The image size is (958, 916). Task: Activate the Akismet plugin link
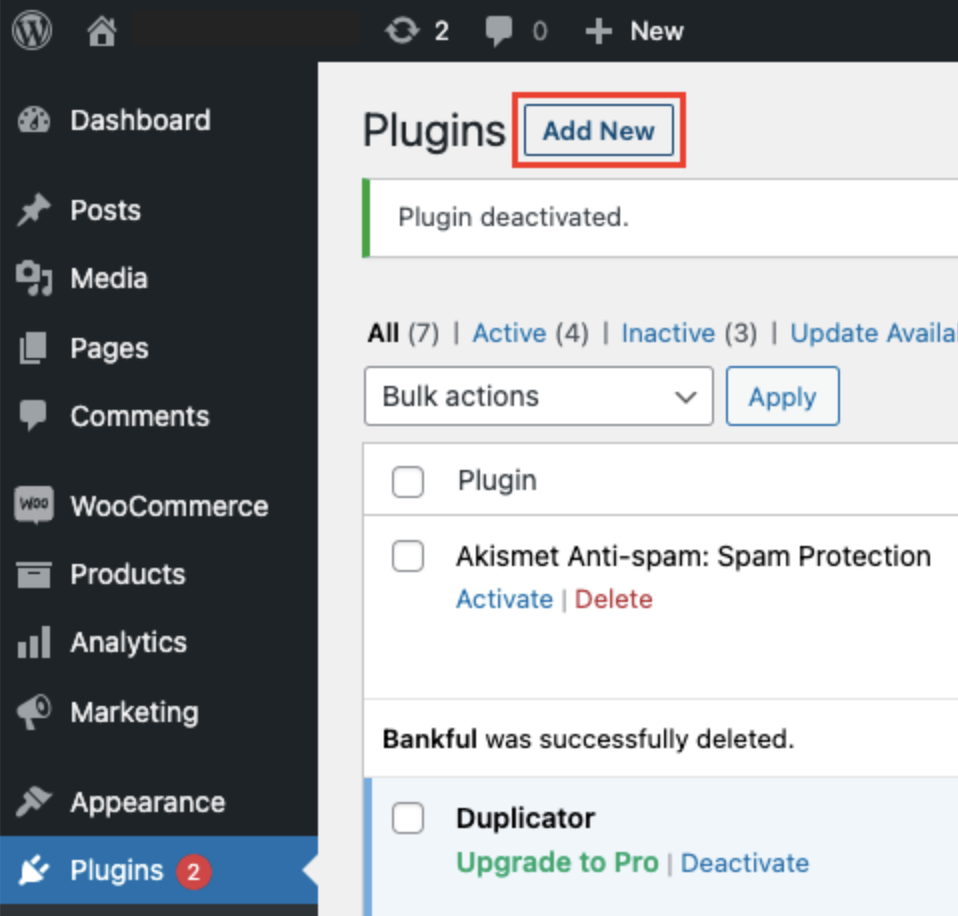pos(504,600)
